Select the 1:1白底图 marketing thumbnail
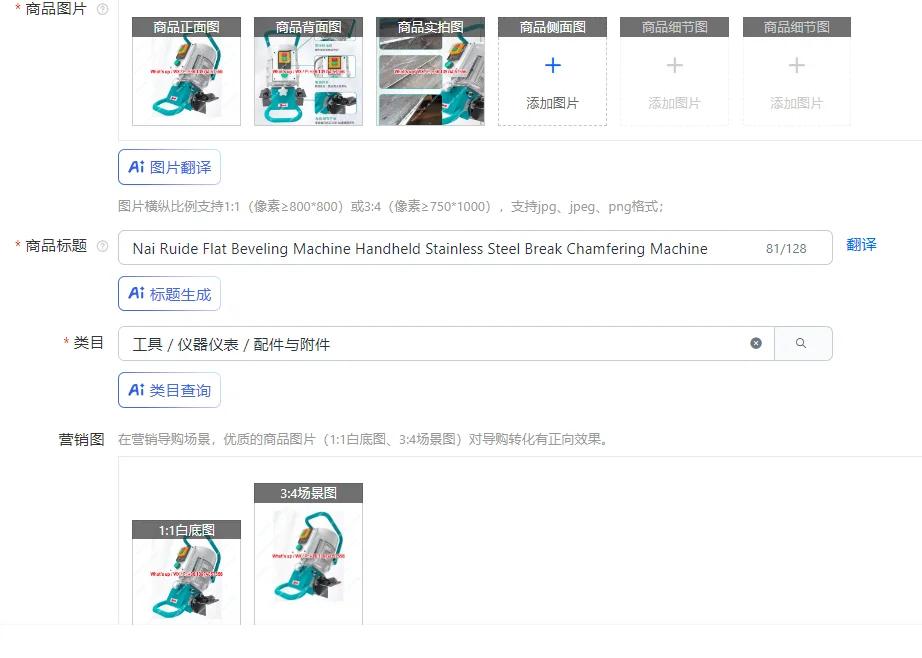This screenshot has width=922, height=658. [x=186, y=573]
